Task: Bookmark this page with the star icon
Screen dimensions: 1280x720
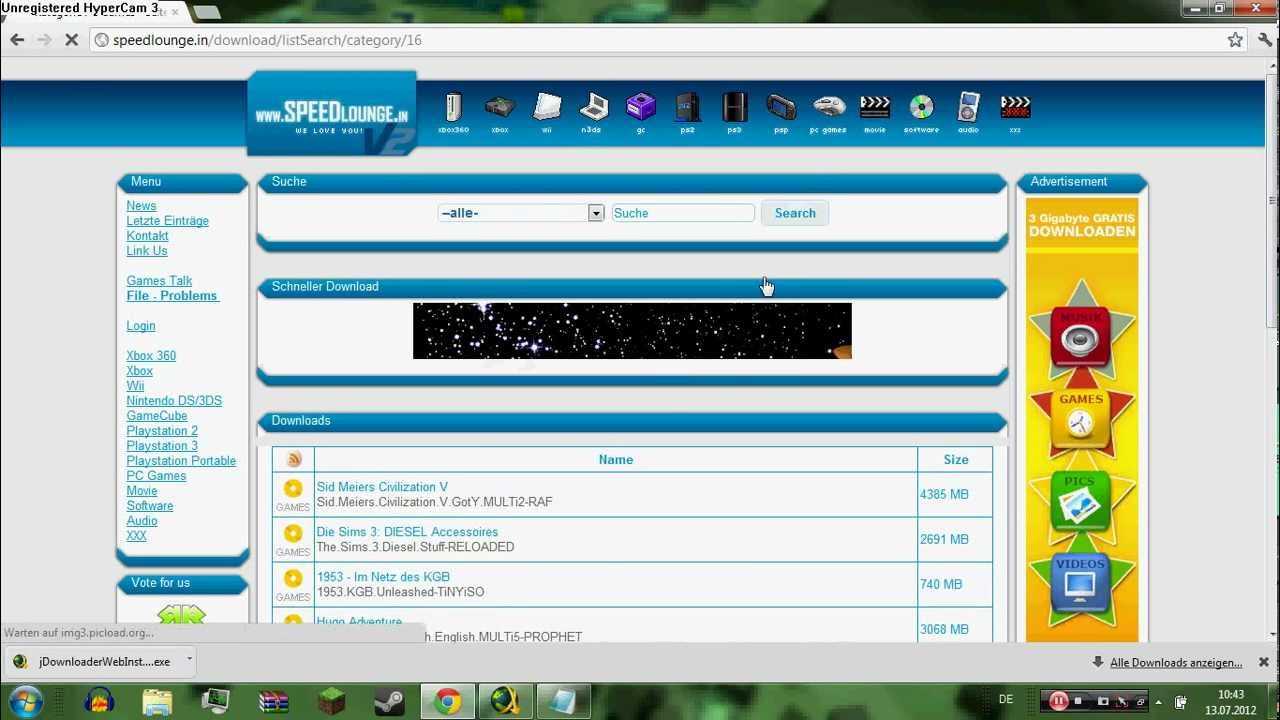Action: coord(1235,40)
